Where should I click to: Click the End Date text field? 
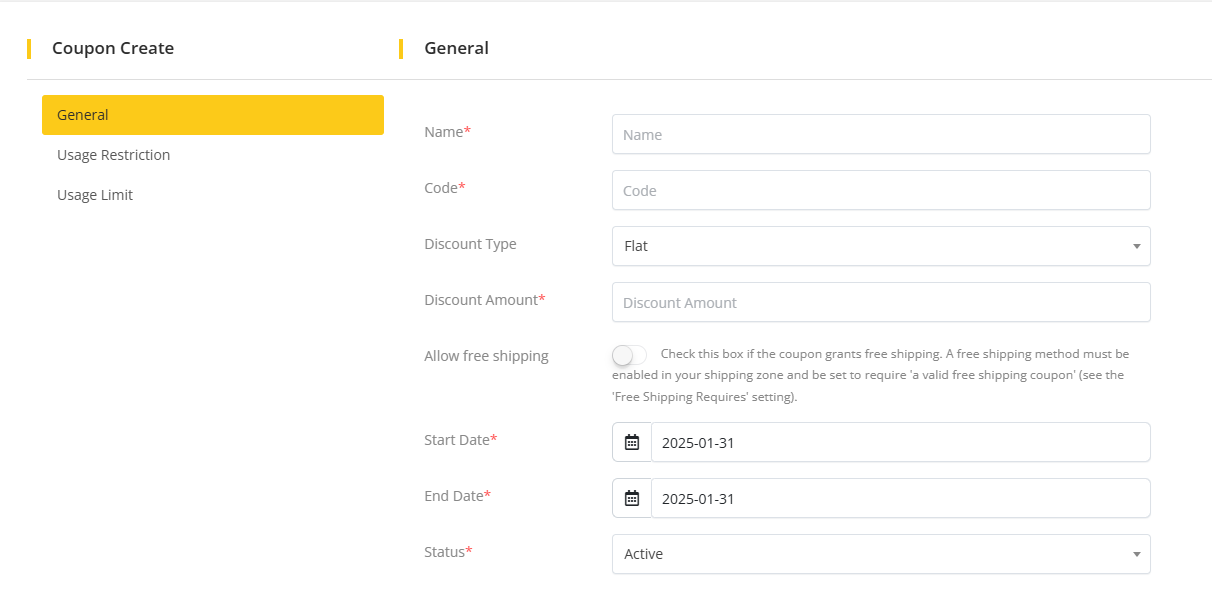tap(900, 498)
